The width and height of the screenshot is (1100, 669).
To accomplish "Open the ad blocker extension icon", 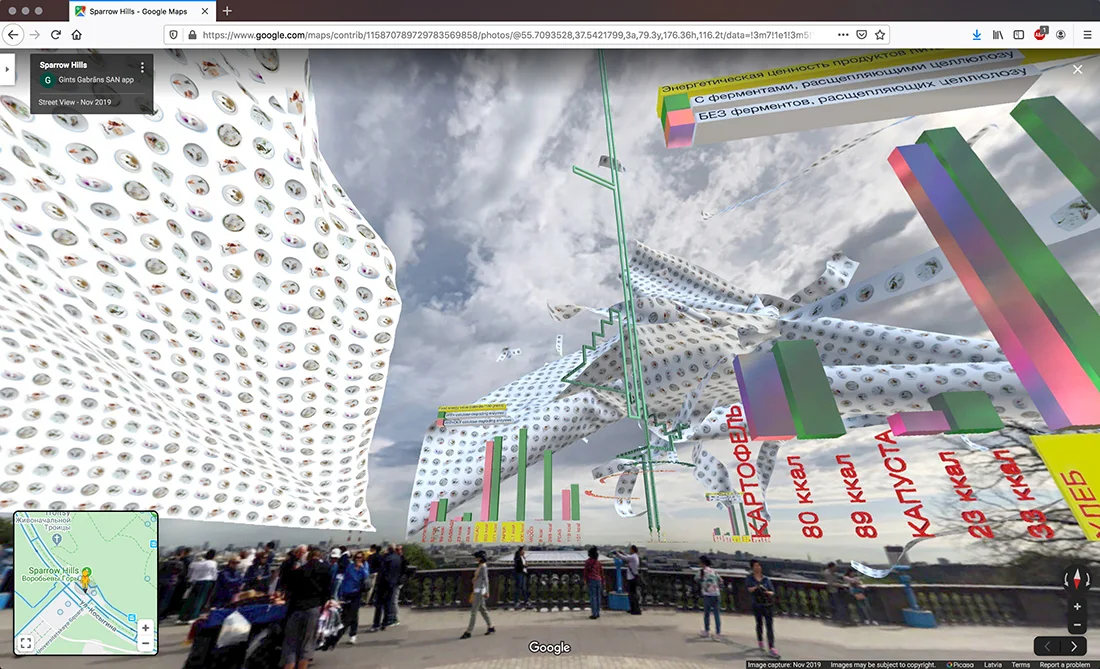I will tap(1040, 34).
